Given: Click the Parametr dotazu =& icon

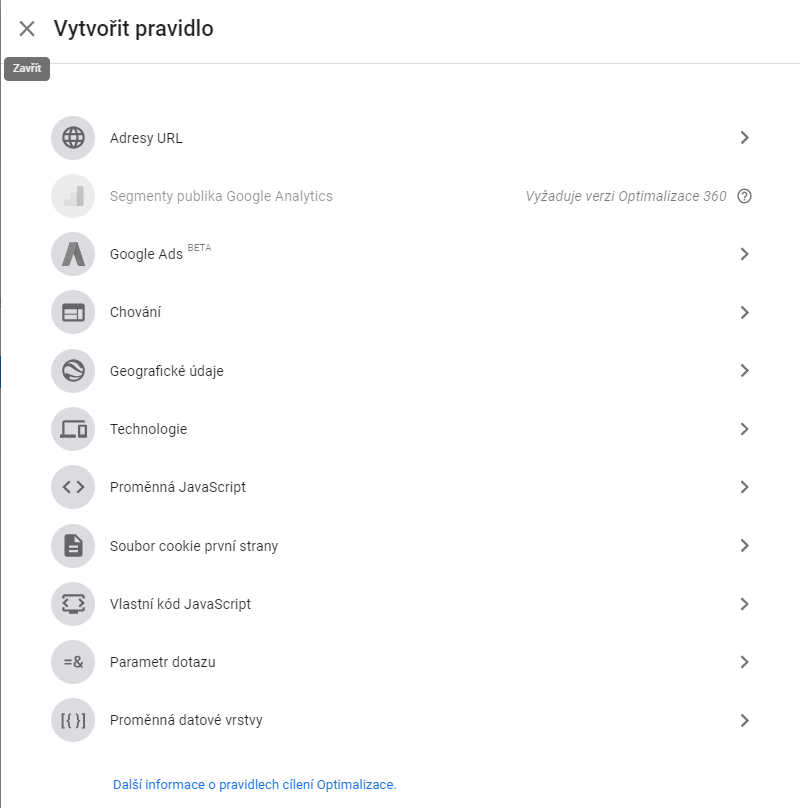Looking at the screenshot, I should 73,662.
